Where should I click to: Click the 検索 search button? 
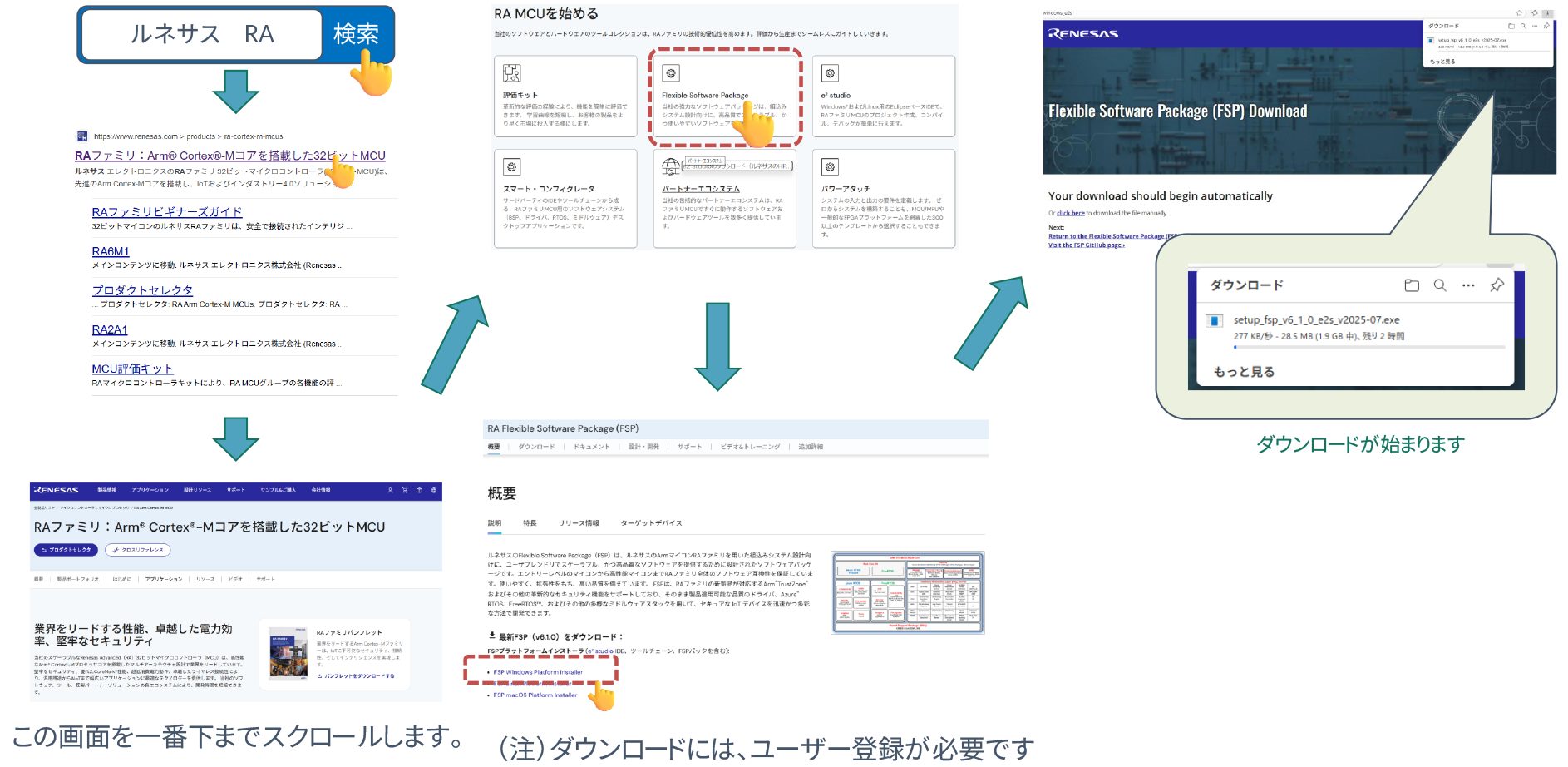(356, 34)
